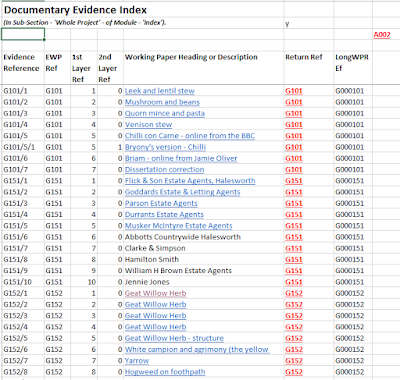
Task: Follow the G152 return ref in row G152/5
Action: tap(294, 338)
